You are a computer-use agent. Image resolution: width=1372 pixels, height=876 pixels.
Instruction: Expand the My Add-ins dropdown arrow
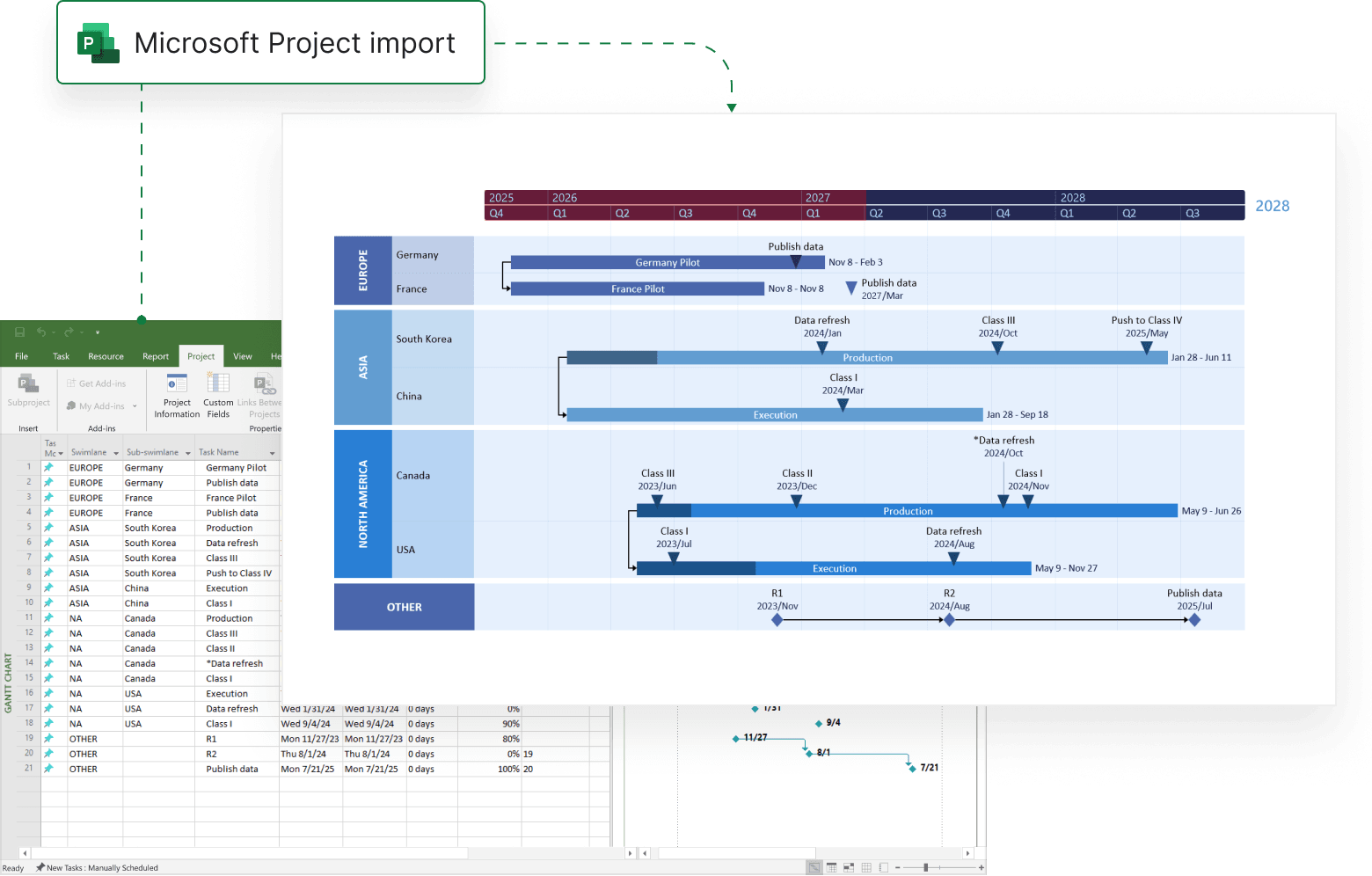[135, 406]
